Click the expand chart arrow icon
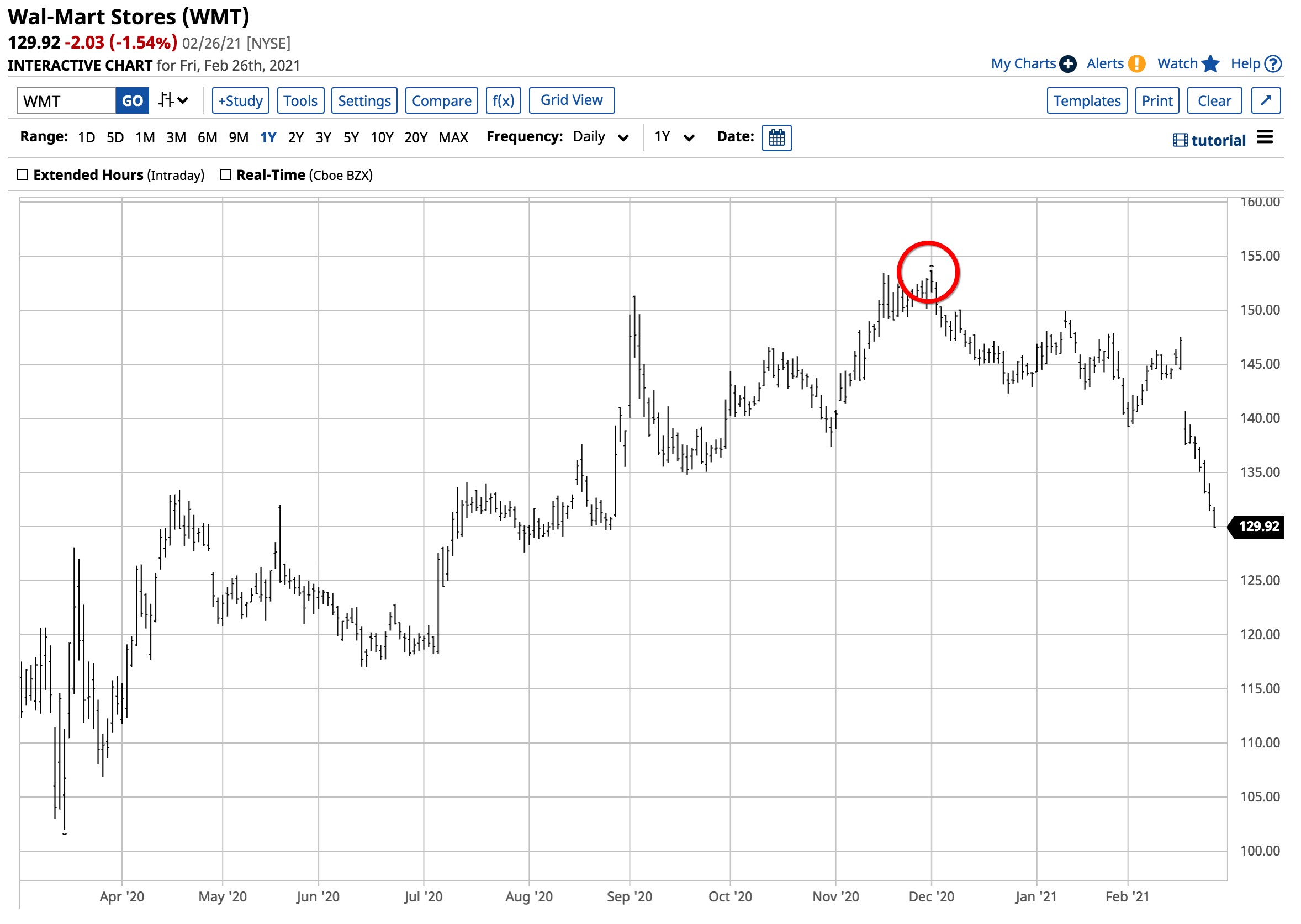This screenshot has width=1301, height=924. [x=1266, y=100]
